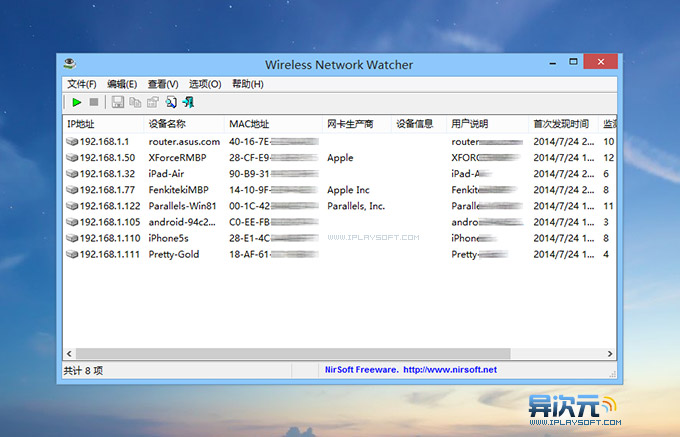
Task: Maximize the Wireless Network Watcher window
Action: click(x=573, y=62)
